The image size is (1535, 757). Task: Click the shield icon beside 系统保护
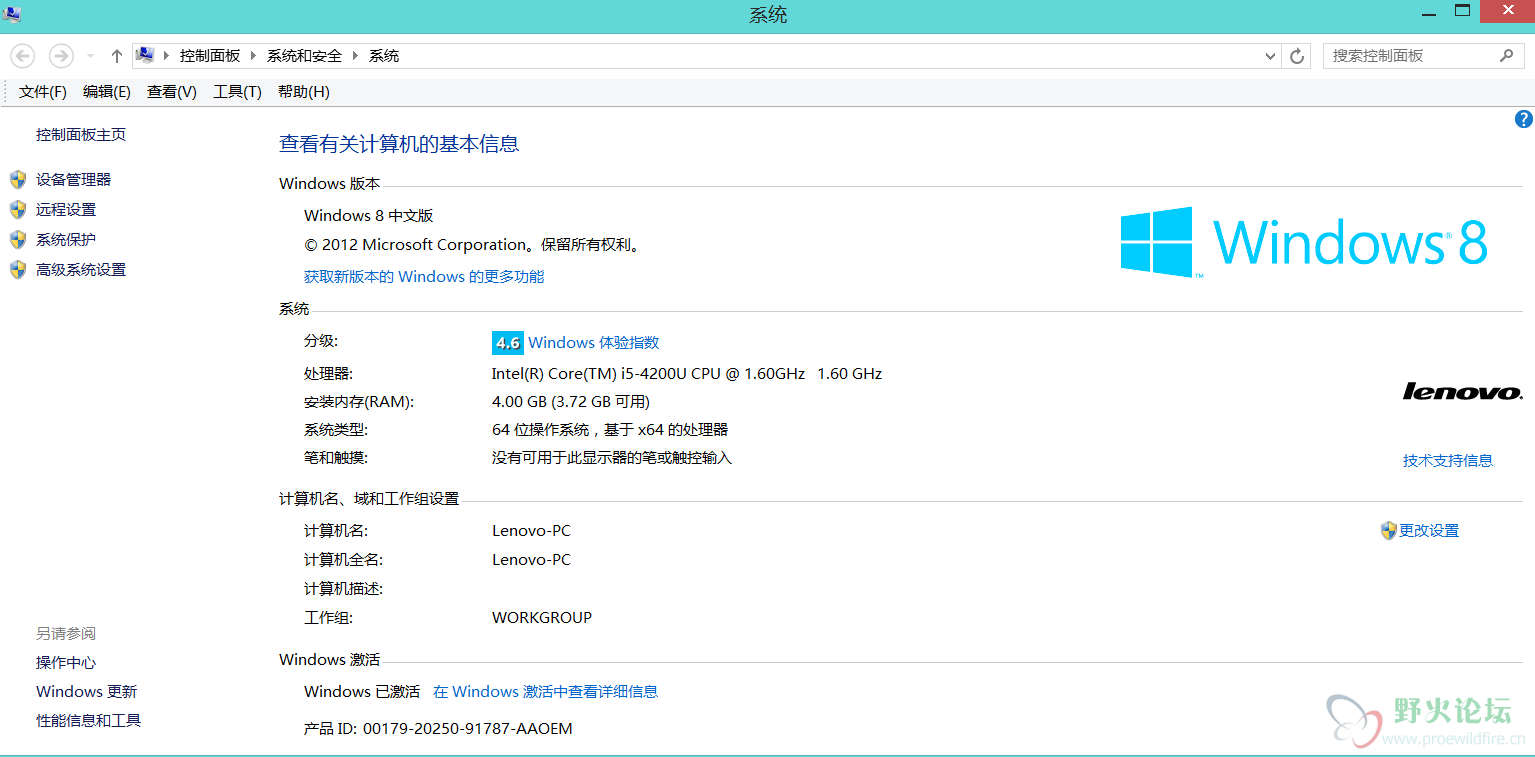(x=18, y=240)
